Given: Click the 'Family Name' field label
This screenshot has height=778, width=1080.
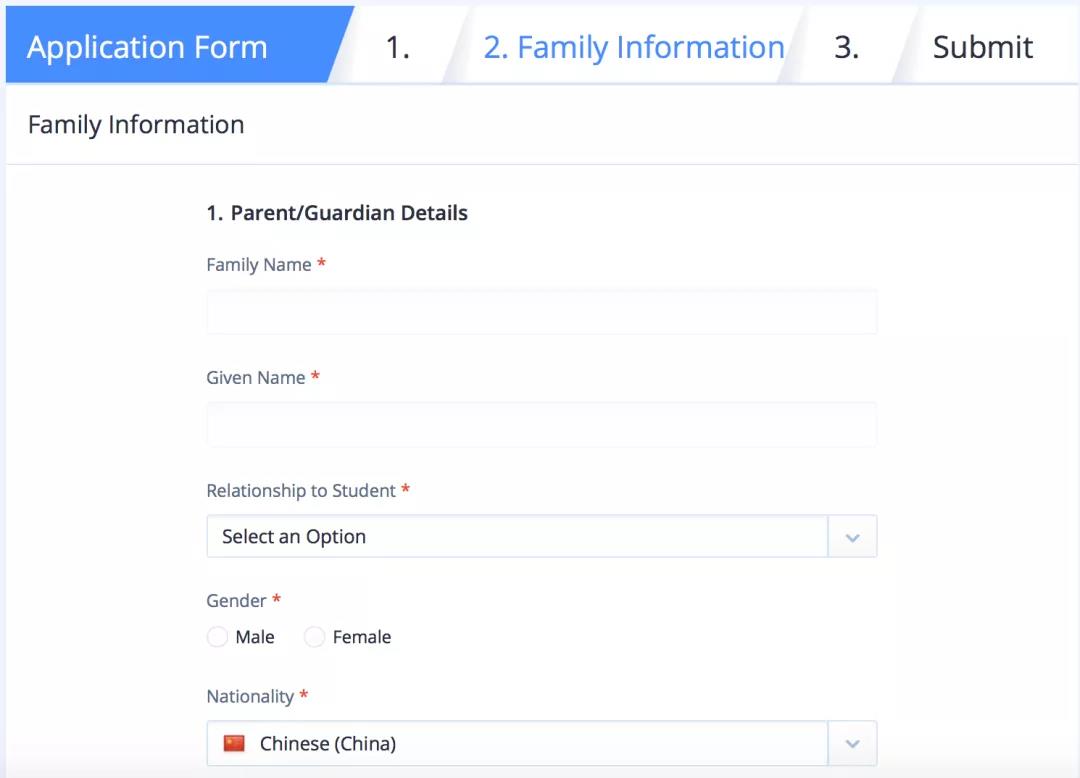Looking at the screenshot, I should (x=259, y=265).
